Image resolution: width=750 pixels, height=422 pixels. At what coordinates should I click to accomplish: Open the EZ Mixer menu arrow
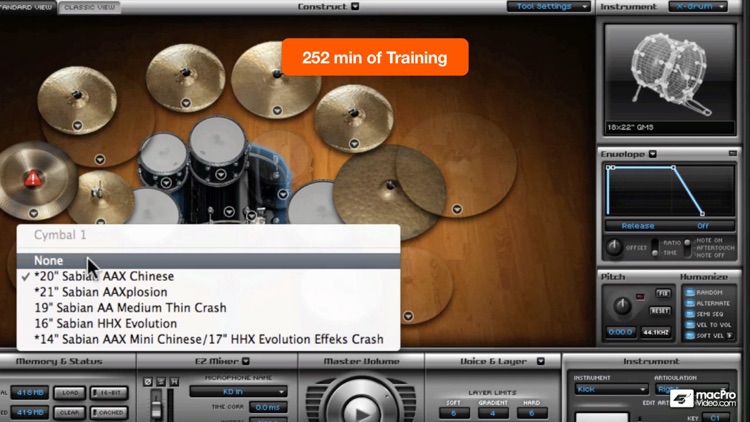(246, 361)
